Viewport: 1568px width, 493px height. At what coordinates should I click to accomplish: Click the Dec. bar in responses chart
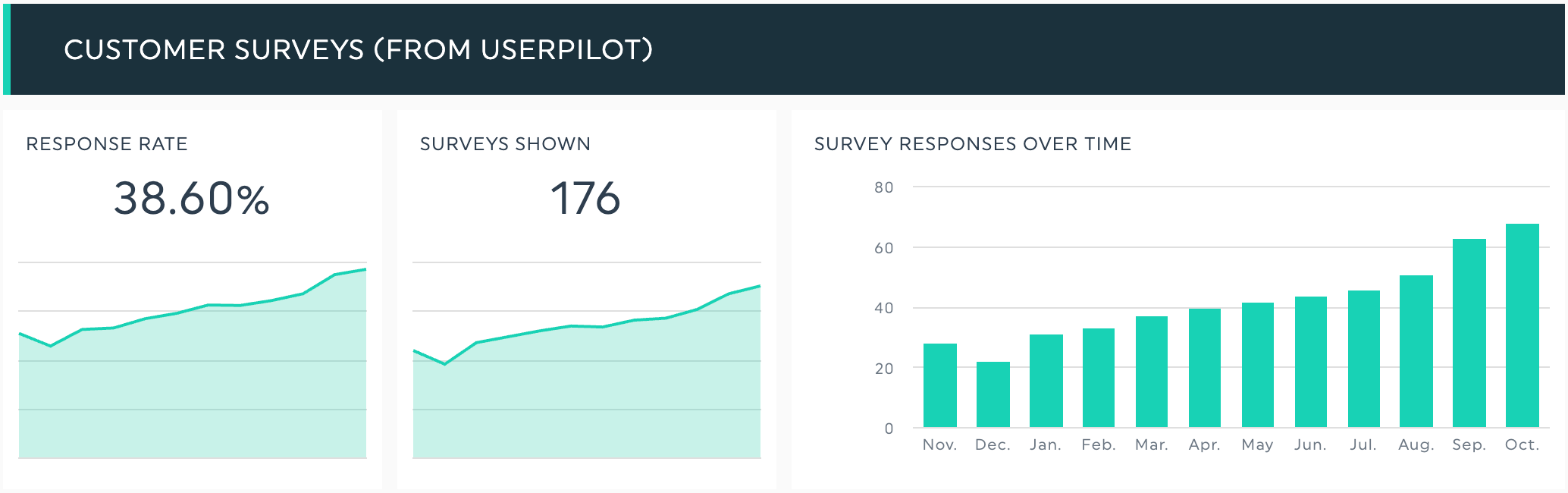coord(993,395)
